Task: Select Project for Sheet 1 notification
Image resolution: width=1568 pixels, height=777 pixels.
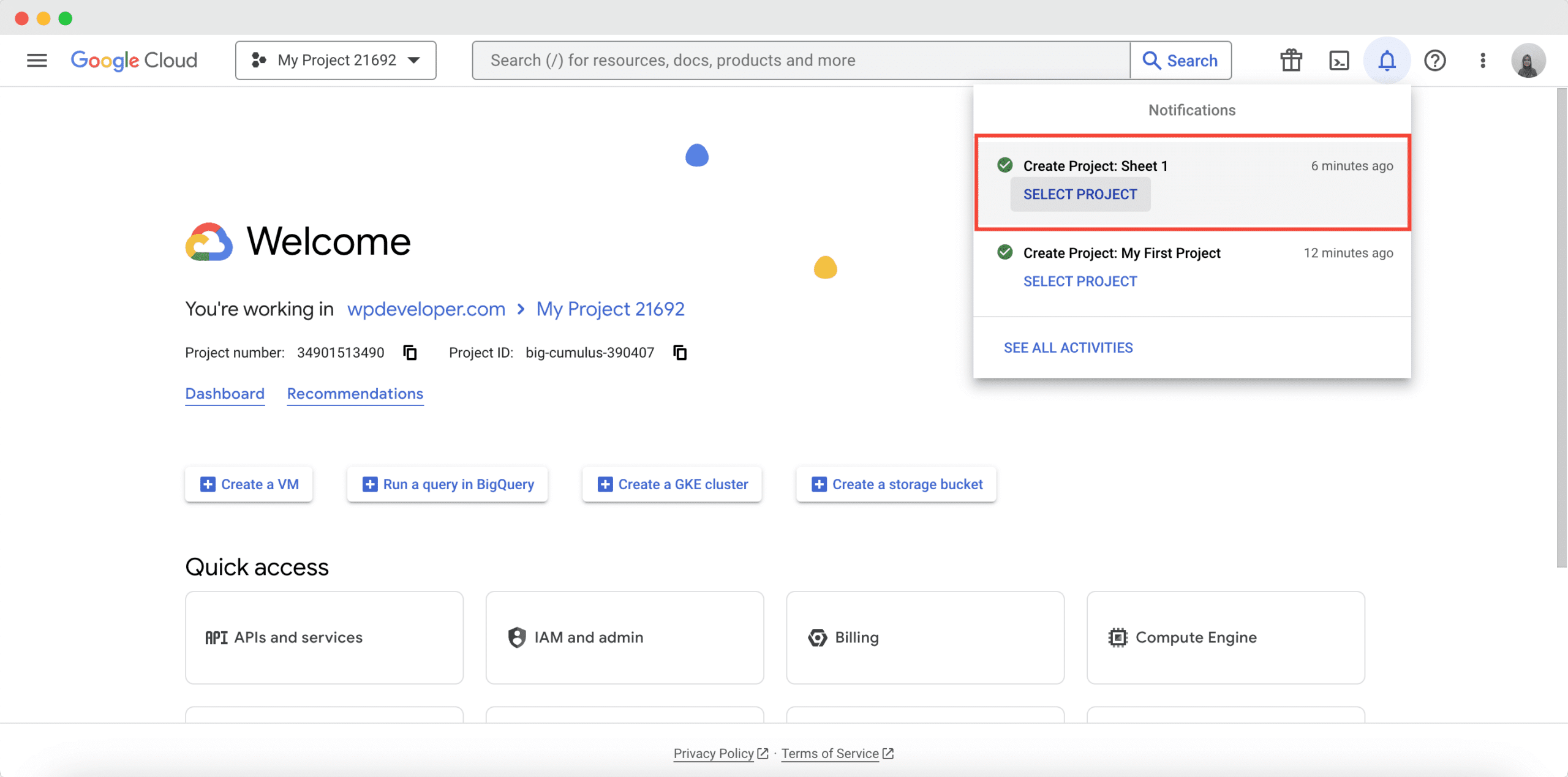Action: click(1080, 193)
